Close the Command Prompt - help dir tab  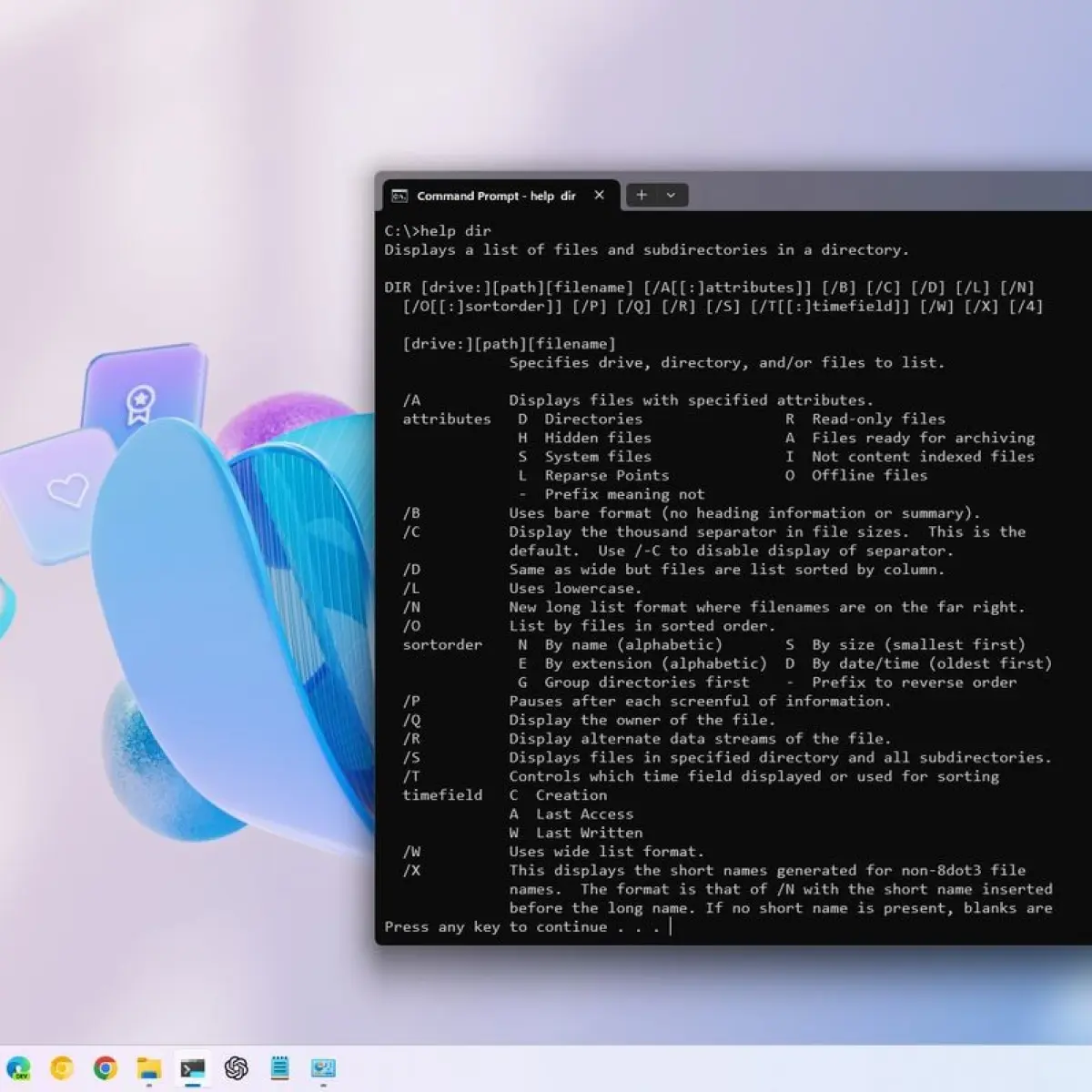(x=599, y=195)
